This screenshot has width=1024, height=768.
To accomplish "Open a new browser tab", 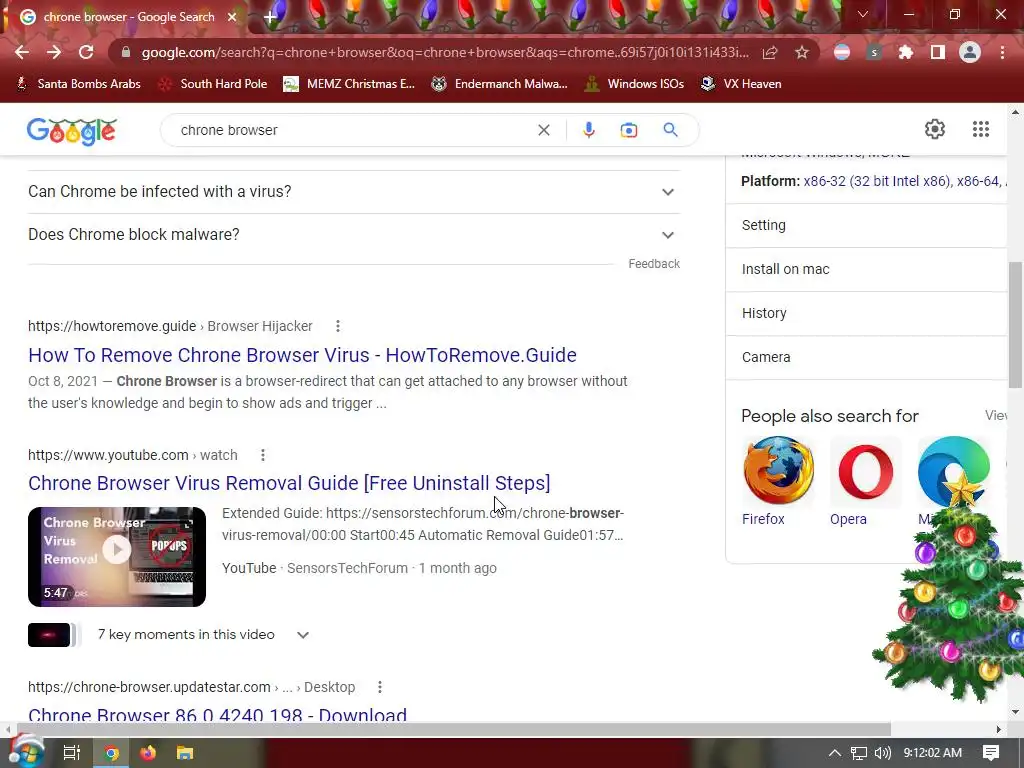I will pos(270,17).
